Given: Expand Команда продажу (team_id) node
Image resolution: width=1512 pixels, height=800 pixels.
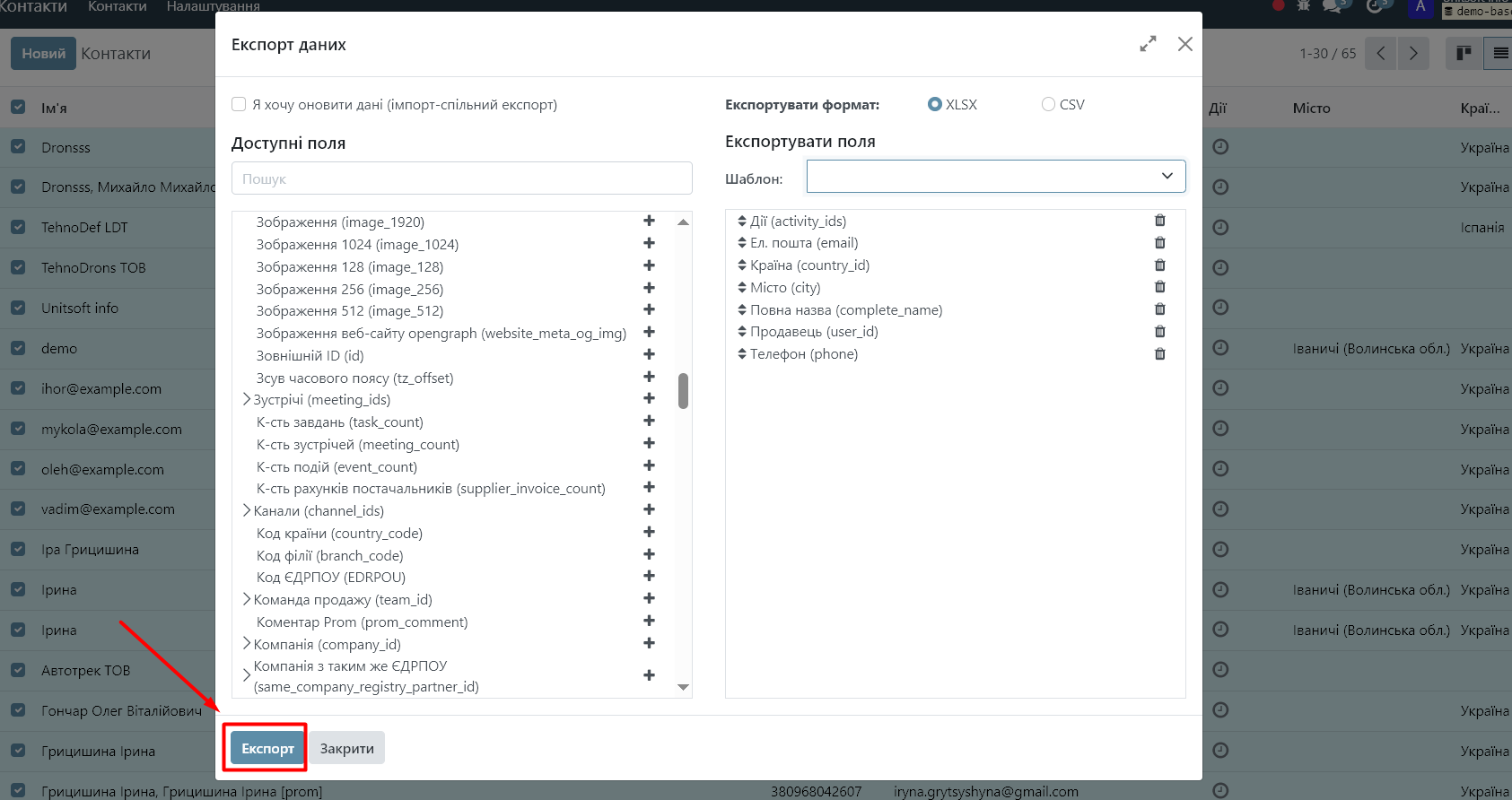Looking at the screenshot, I should pyautogui.click(x=247, y=600).
